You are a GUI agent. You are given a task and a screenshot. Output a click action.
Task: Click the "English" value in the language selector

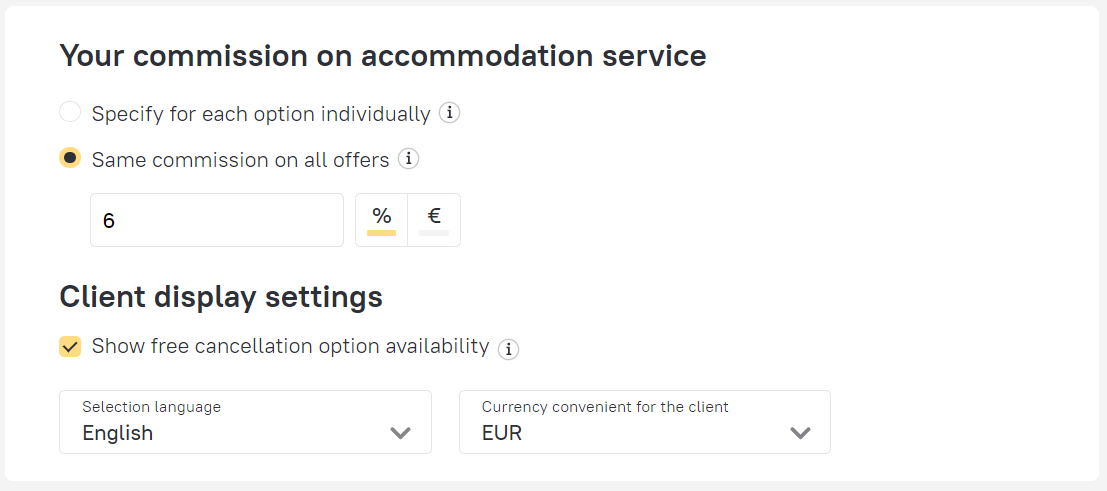[x=118, y=433]
